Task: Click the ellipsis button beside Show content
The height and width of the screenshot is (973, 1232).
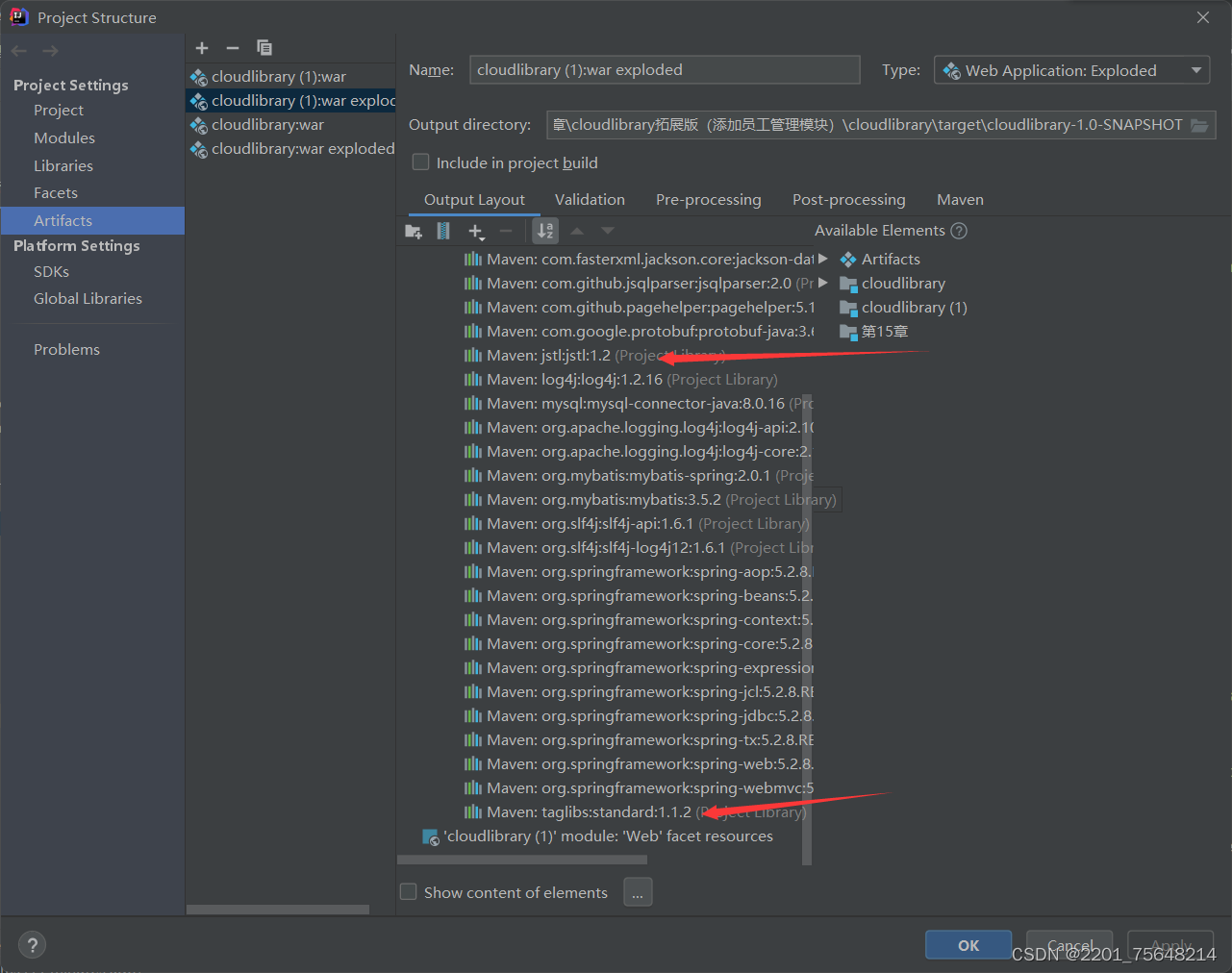Action: [x=638, y=892]
